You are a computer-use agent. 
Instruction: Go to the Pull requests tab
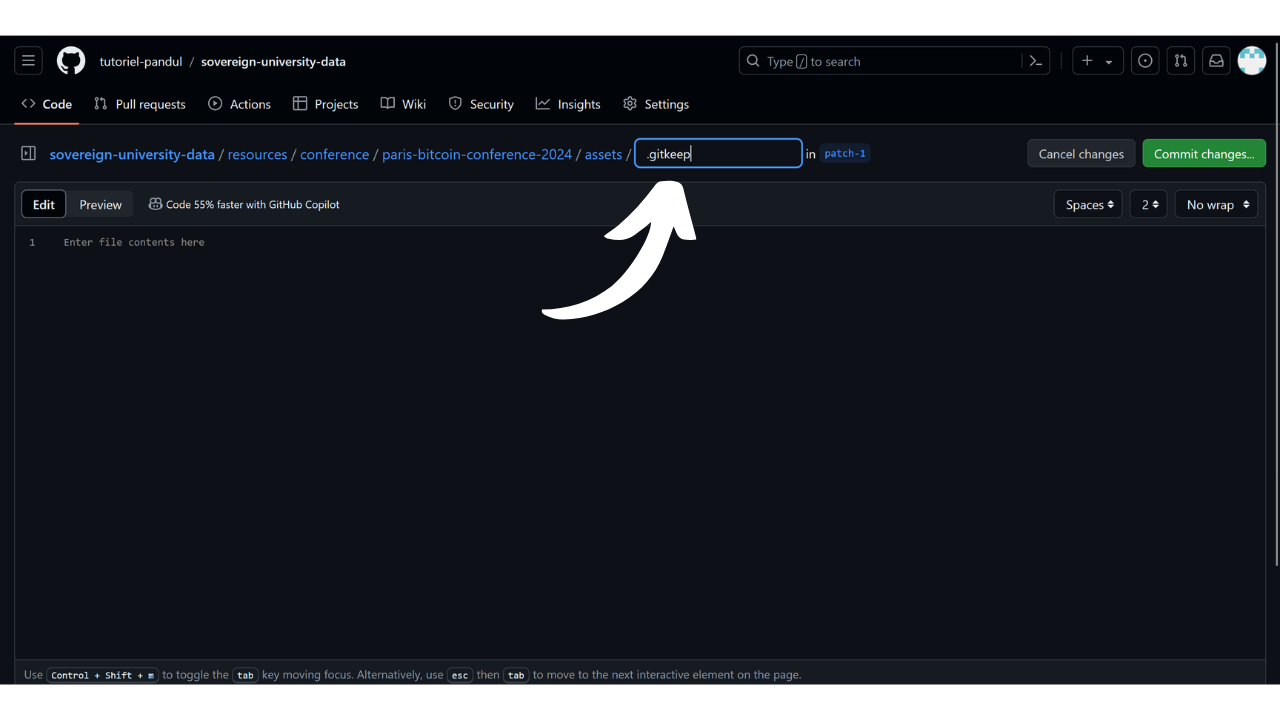pyautogui.click(x=140, y=104)
